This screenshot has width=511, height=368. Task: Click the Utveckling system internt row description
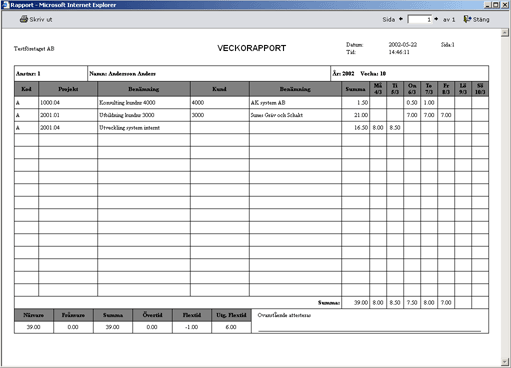pos(129,128)
